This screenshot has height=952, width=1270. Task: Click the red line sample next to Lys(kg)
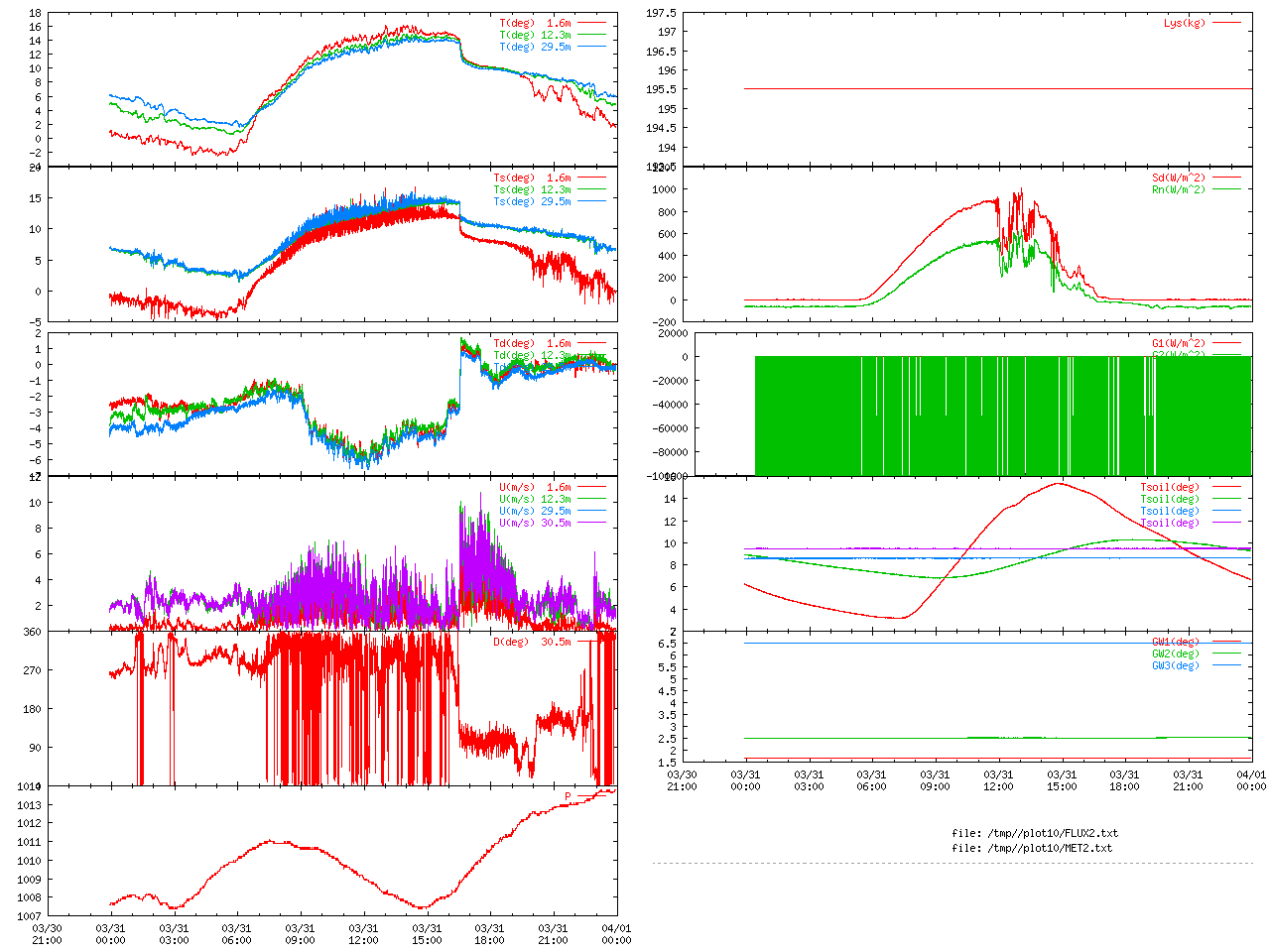(x=1226, y=23)
